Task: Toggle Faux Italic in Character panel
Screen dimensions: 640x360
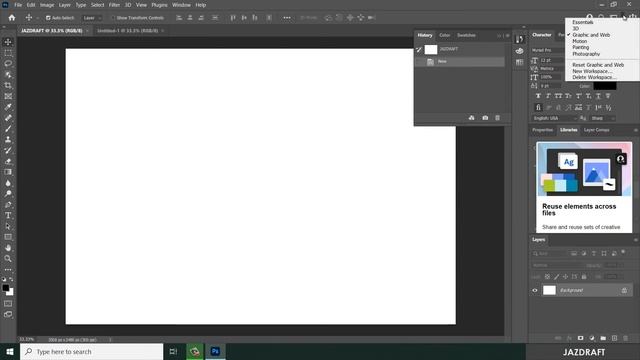Action: pyautogui.click(x=548, y=96)
